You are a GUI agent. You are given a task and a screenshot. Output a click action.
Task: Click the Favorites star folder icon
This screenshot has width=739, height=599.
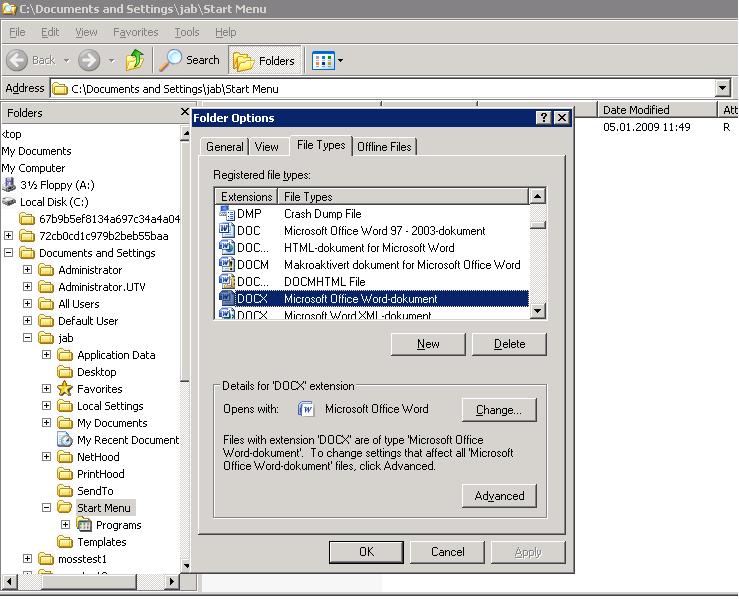point(65,389)
